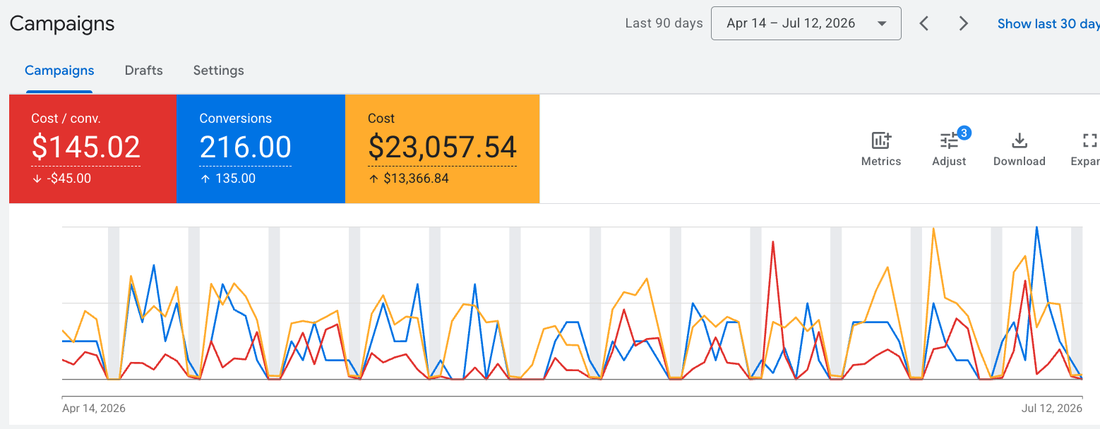Click the Apr 14, 2026 axis label
The height and width of the screenshot is (429, 1100).
(94, 408)
